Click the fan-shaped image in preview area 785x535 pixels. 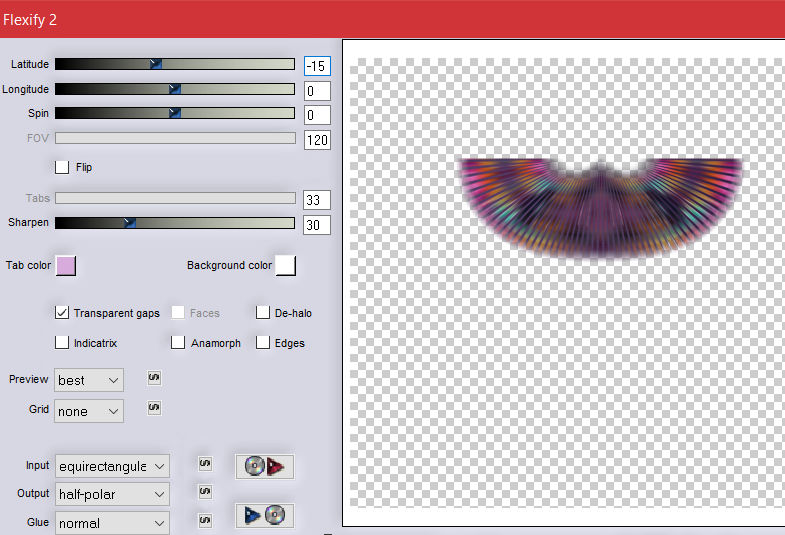[601, 209]
